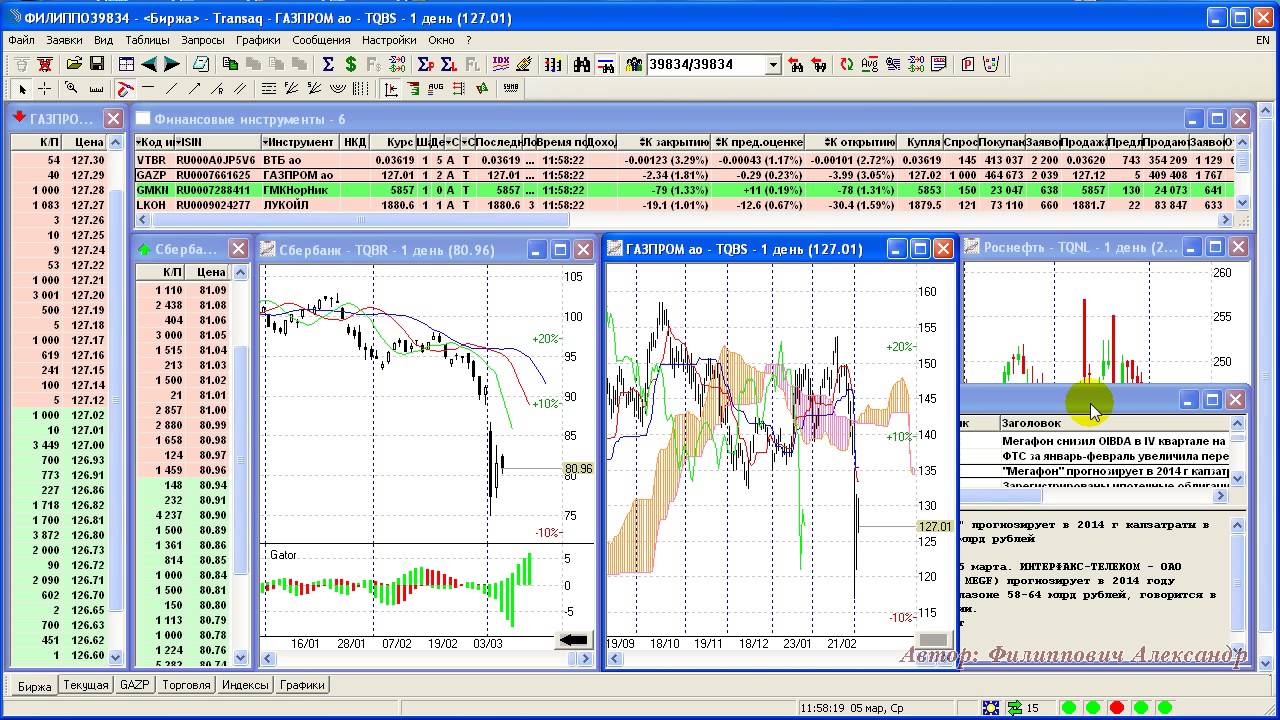The width and height of the screenshot is (1280, 720).
Task: Click the financial instruments table horizontal scrollbar
Action: [x=685, y=219]
